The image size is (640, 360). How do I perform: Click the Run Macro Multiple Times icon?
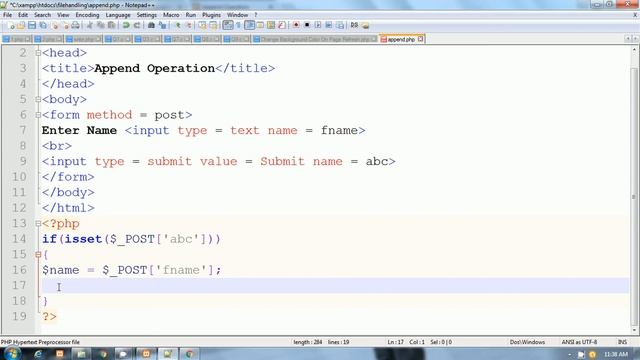(329, 25)
